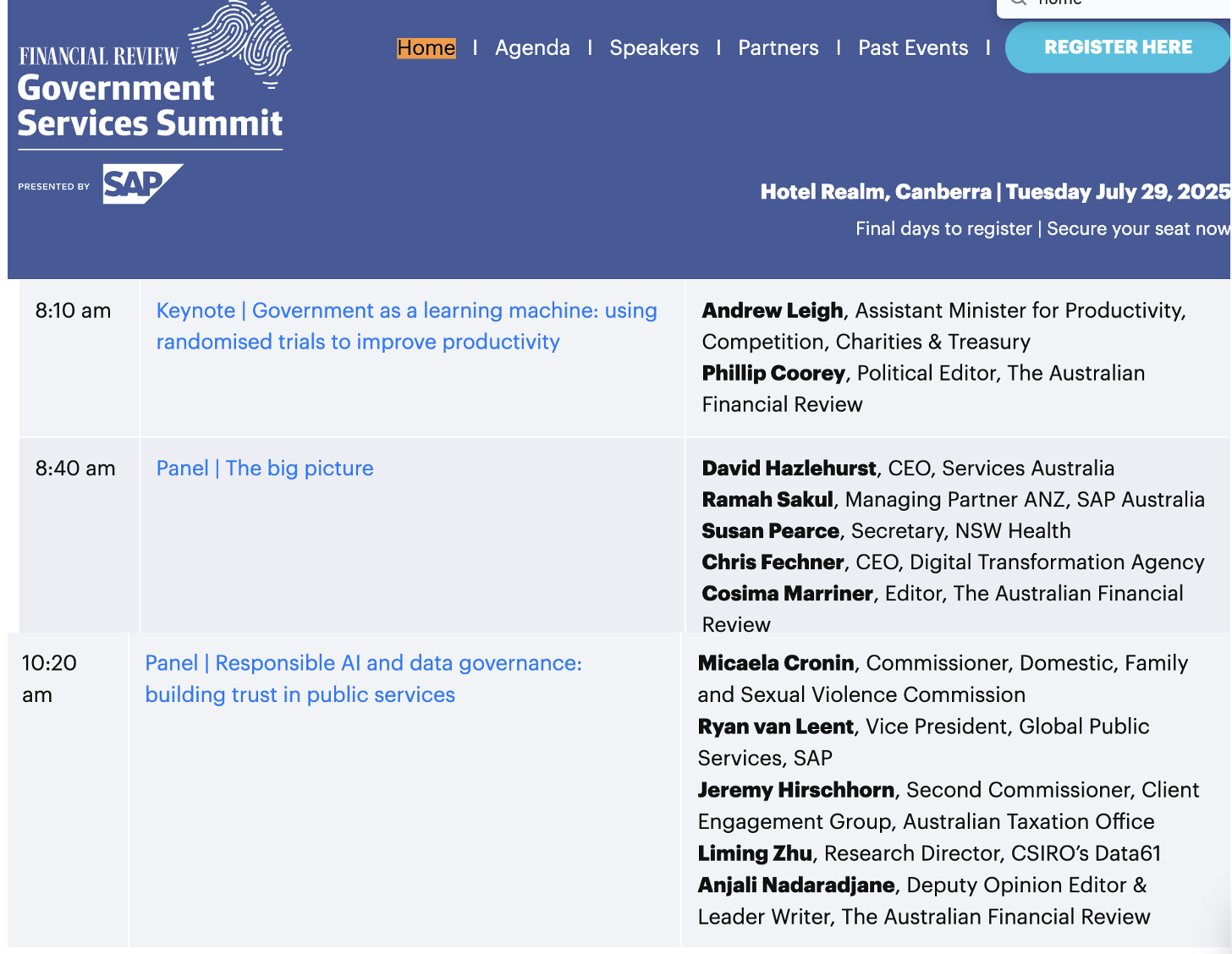Select Liming Zhu from the AI panel listing
Image resolution: width=1232 pixels, height=954 pixels.
pyautogui.click(x=754, y=853)
